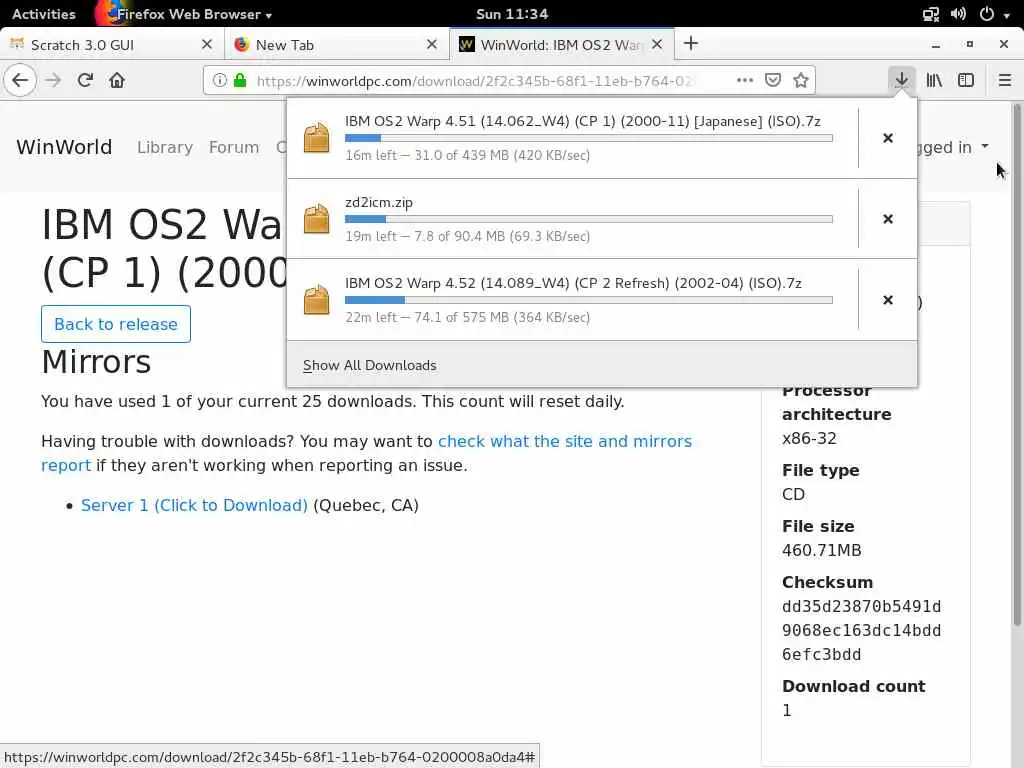The image size is (1024, 768).
Task: Open the Library nav link
Action: click(x=165, y=148)
